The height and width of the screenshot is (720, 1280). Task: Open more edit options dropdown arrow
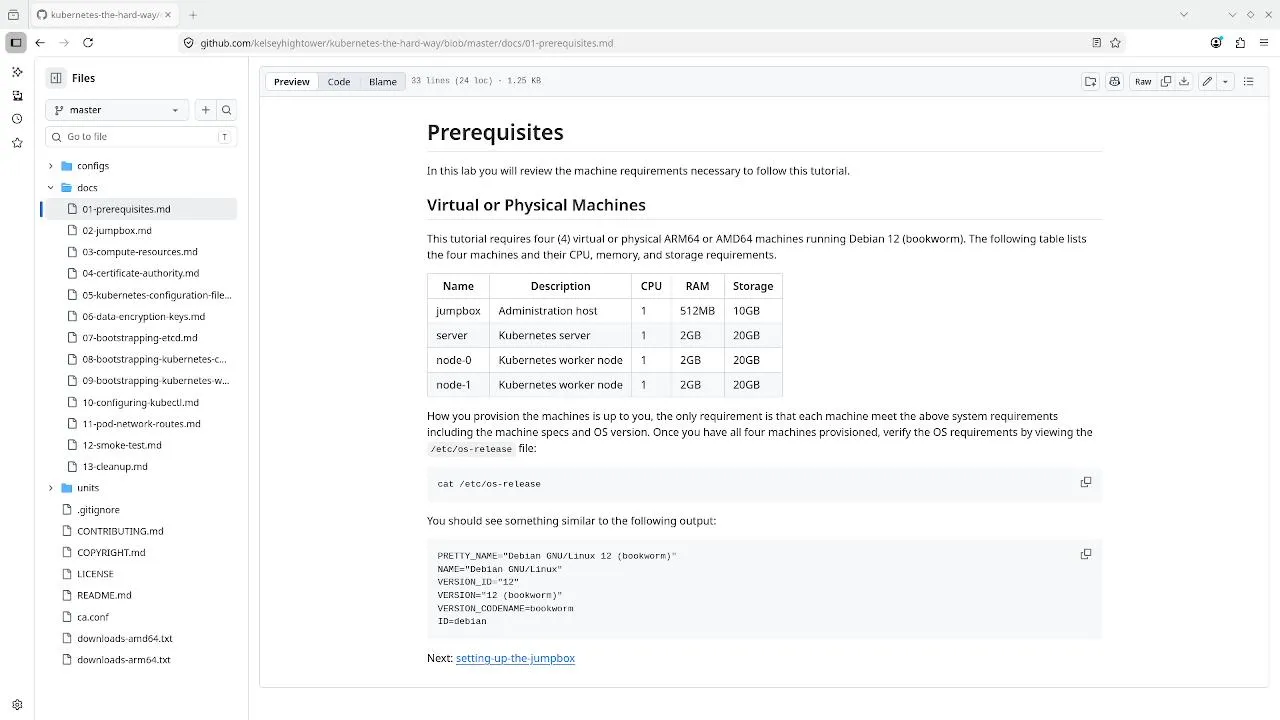pyautogui.click(x=1225, y=82)
